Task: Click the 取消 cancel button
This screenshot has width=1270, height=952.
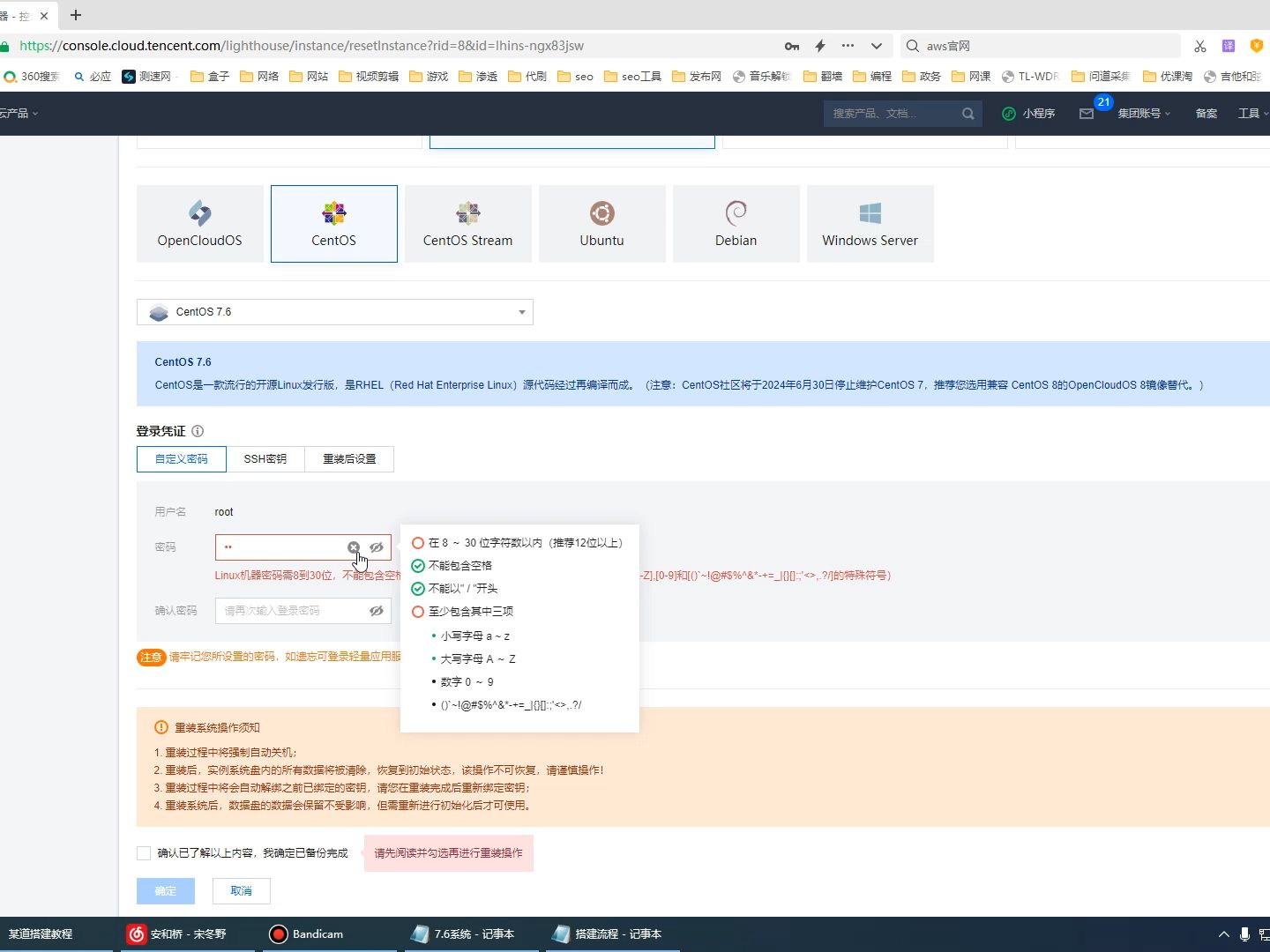Action: [242, 891]
